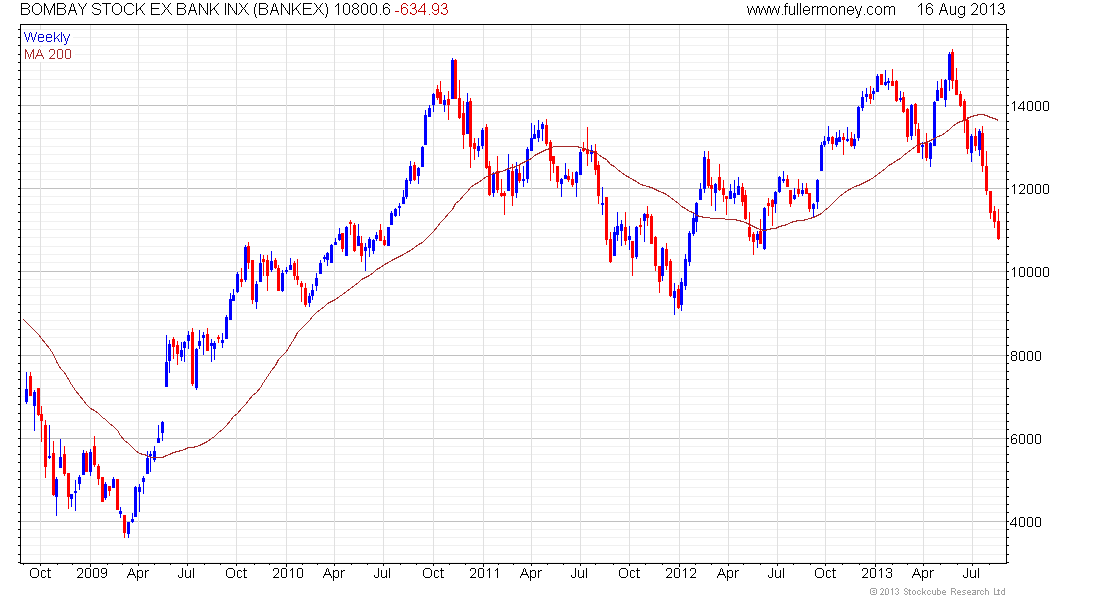Click the blue 'Weekly' legend label
This screenshot has width=1100, height=600.
(47, 37)
